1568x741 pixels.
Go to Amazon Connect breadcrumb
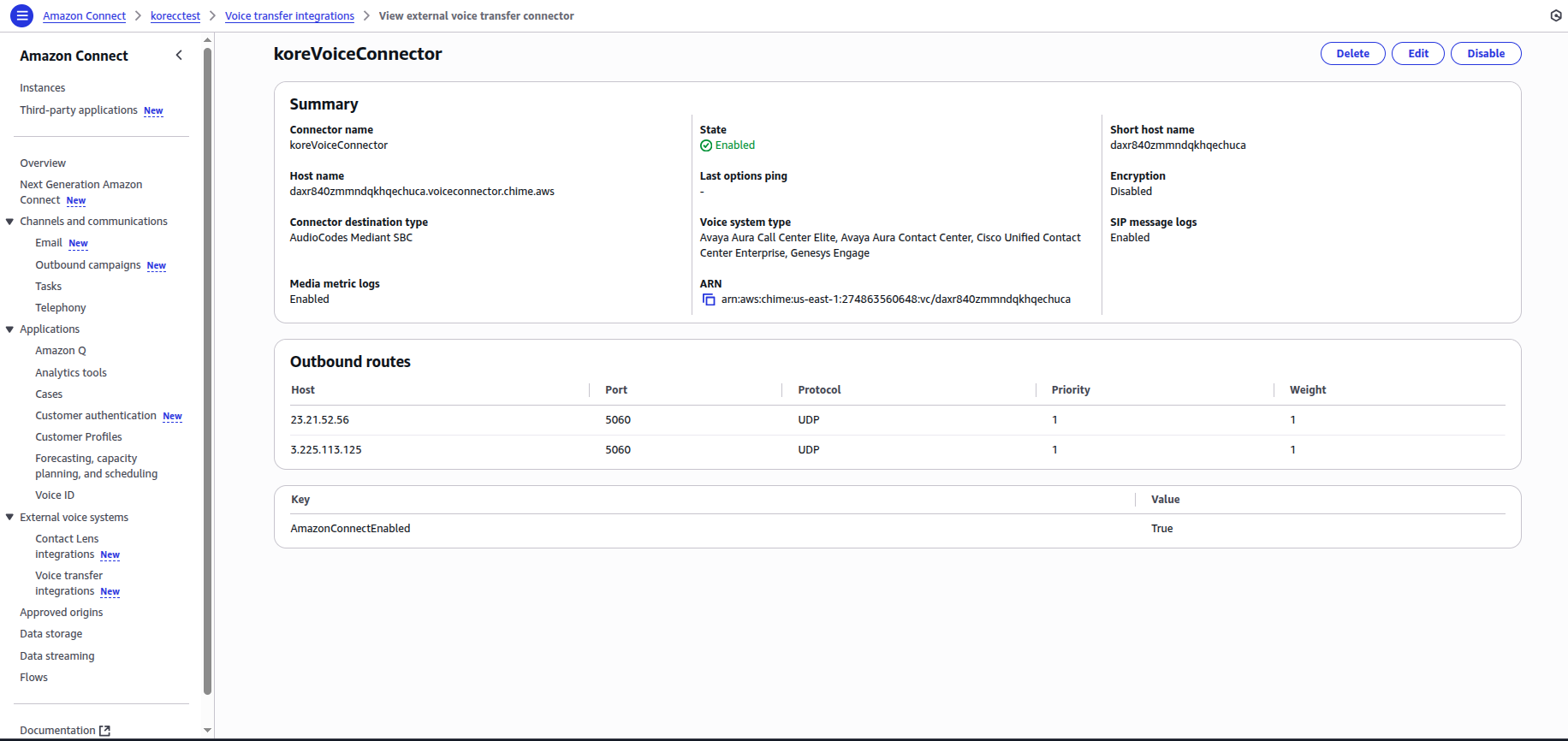tap(84, 16)
